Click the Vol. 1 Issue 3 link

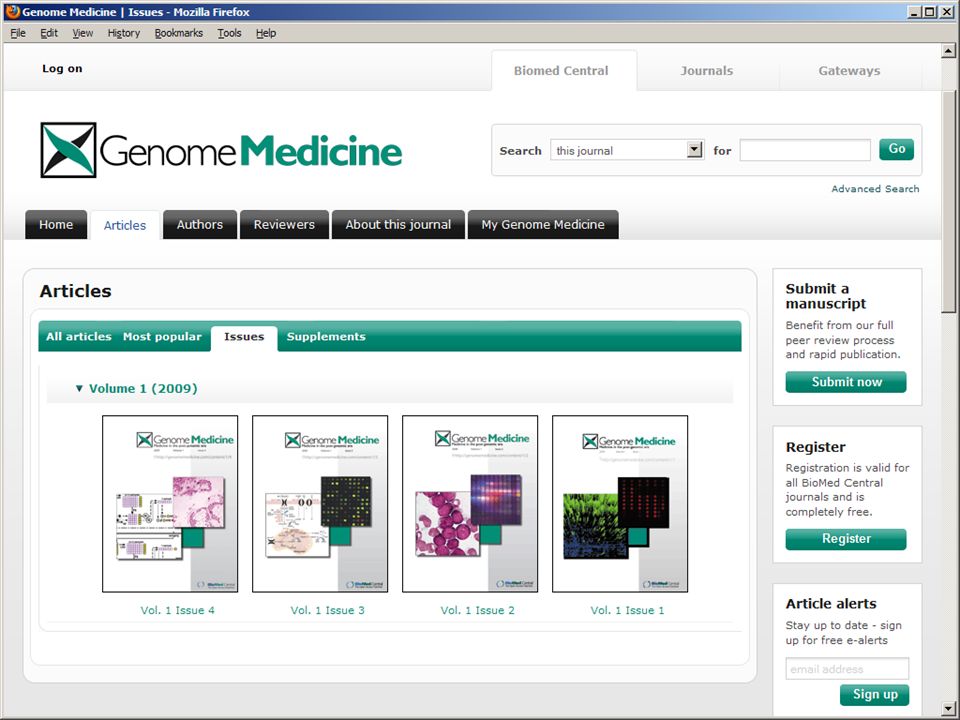pos(328,610)
